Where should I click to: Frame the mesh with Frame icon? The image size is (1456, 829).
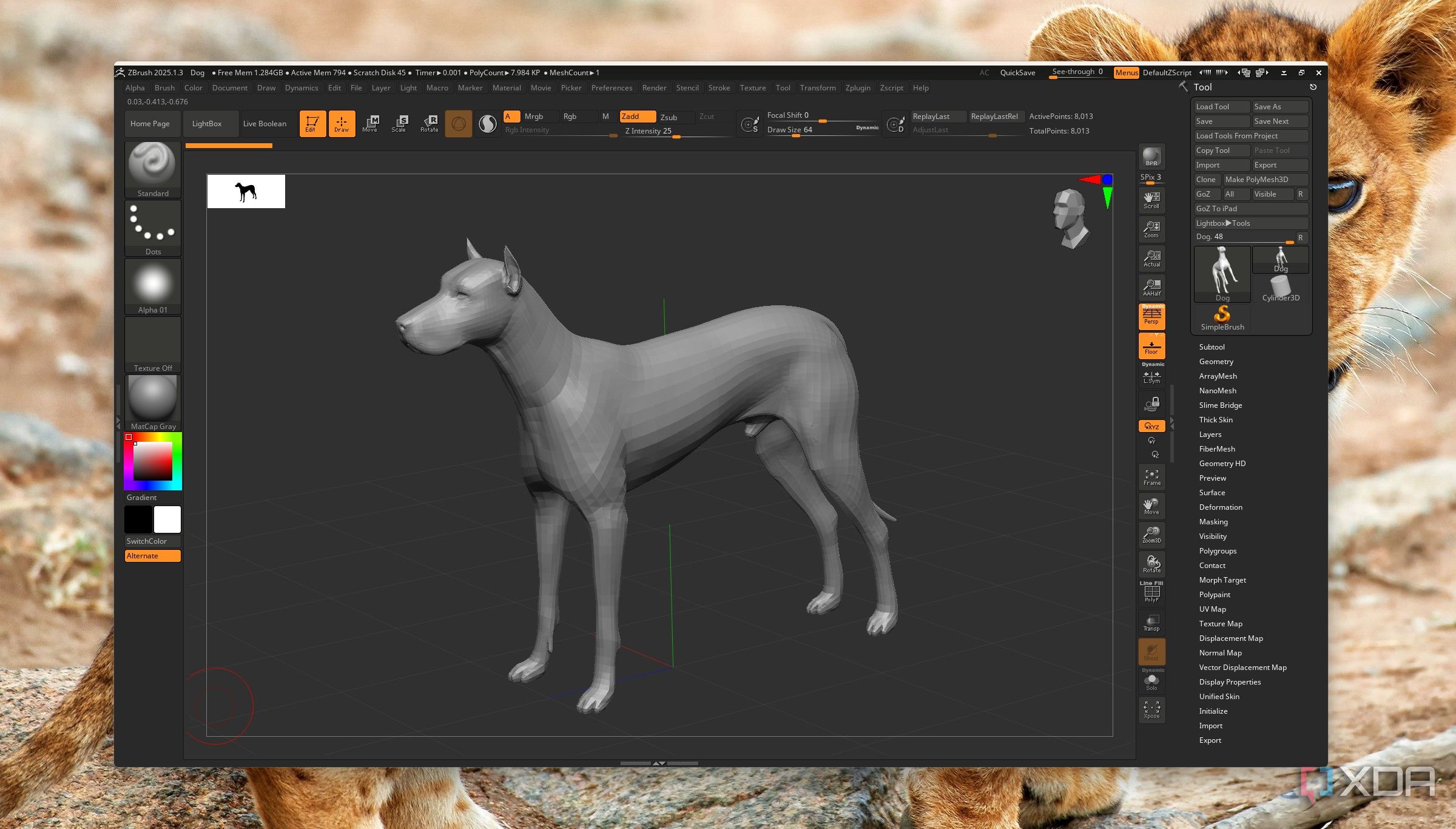tap(1151, 476)
